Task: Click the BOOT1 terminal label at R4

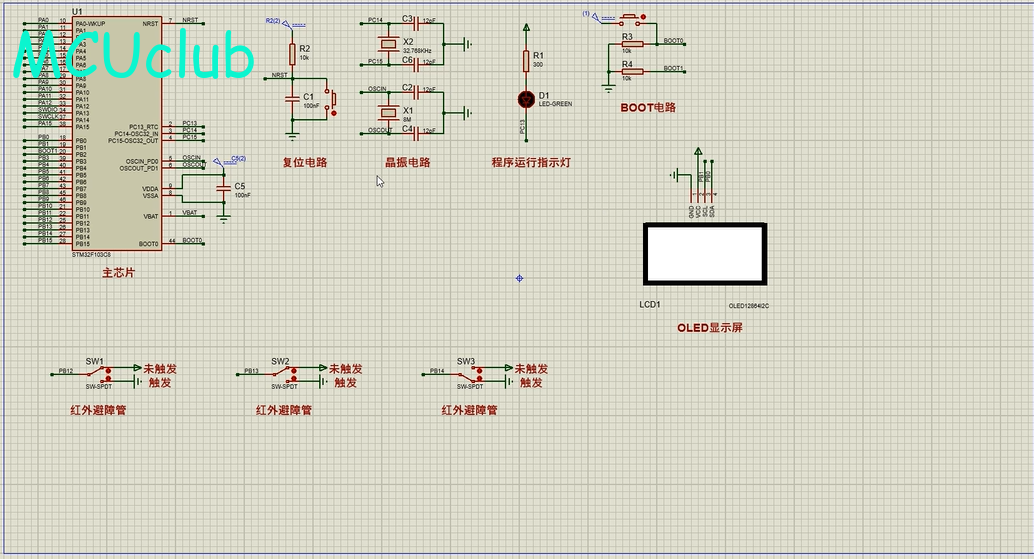Action: pos(673,68)
